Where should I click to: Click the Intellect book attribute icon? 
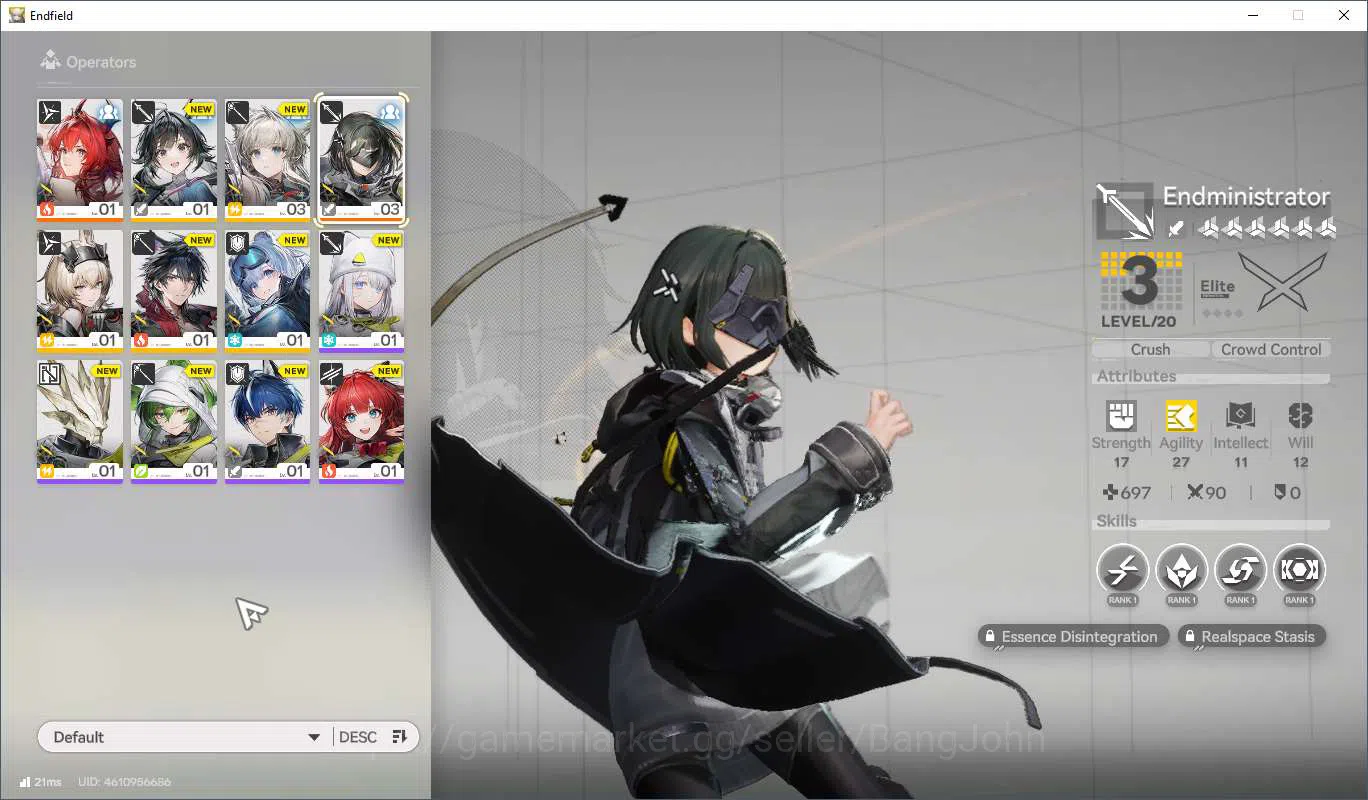1240,416
